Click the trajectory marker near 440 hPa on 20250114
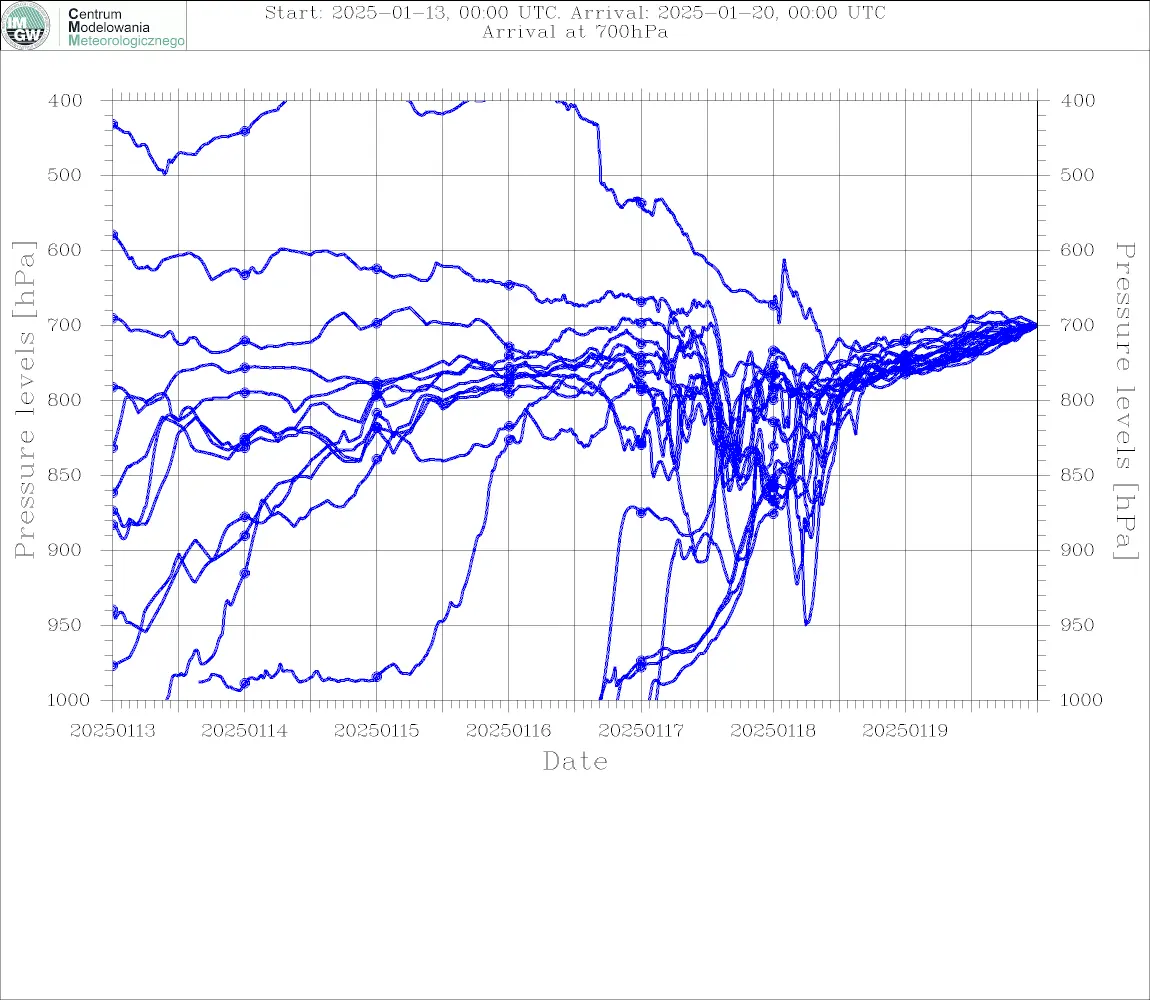The image size is (1150, 1000). pyautogui.click(x=245, y=131)
